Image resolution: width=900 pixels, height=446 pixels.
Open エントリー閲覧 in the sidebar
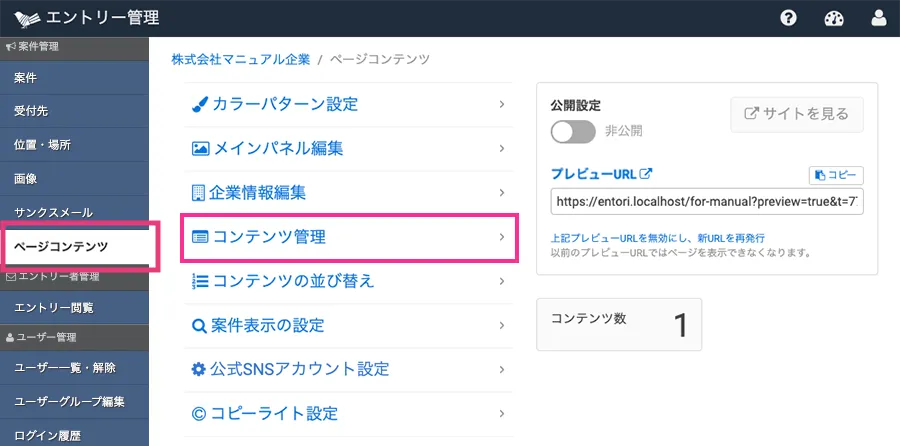pos(55,308)
